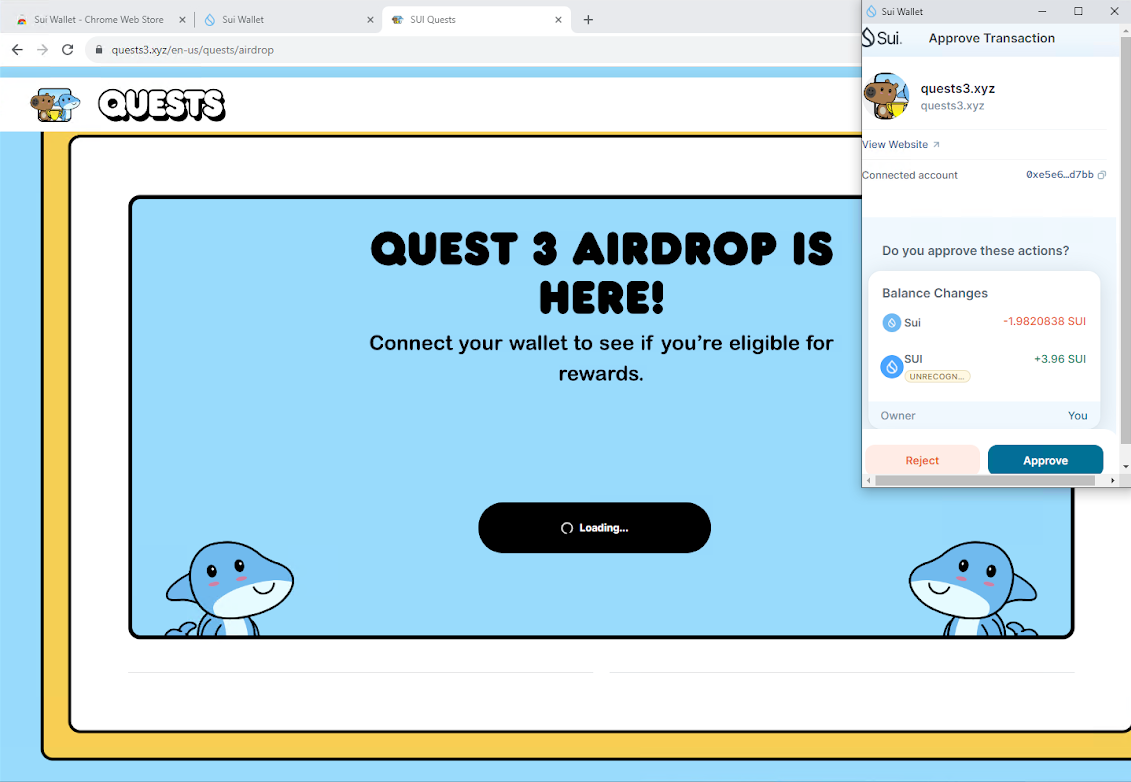Click the external-link arrow next to View Website

[x=937, y=144]
